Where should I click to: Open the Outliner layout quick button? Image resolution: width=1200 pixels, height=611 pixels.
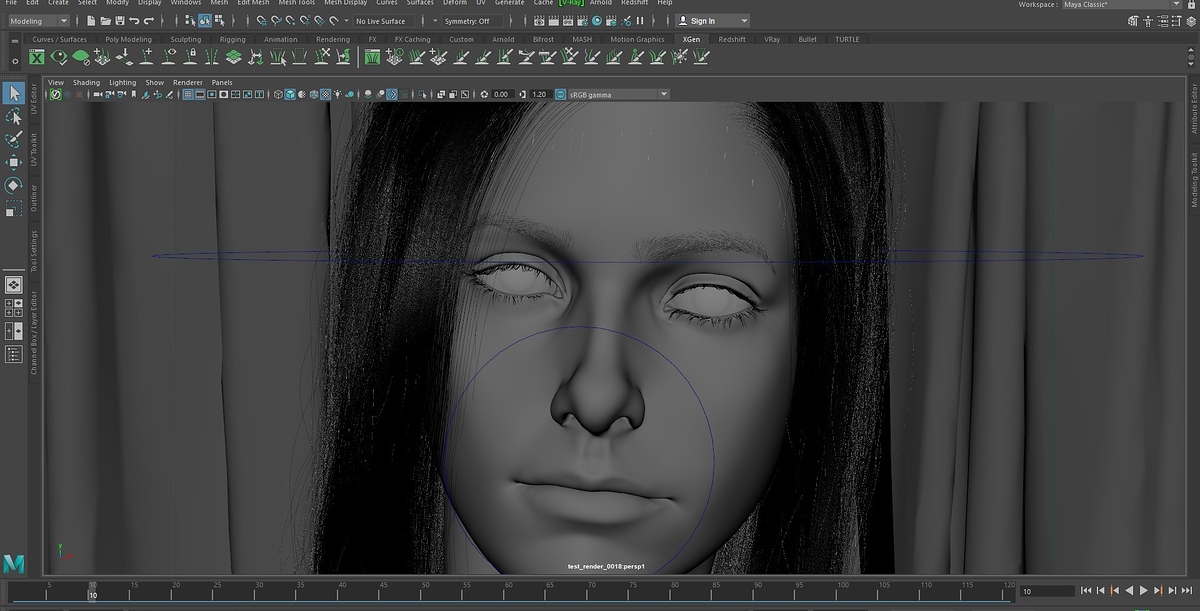click(14, 354)
